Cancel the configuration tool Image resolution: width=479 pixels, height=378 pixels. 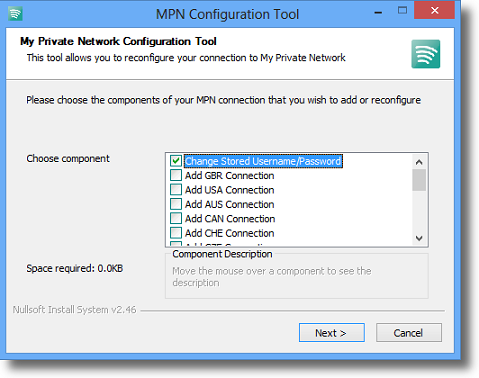tap(409, 333)
